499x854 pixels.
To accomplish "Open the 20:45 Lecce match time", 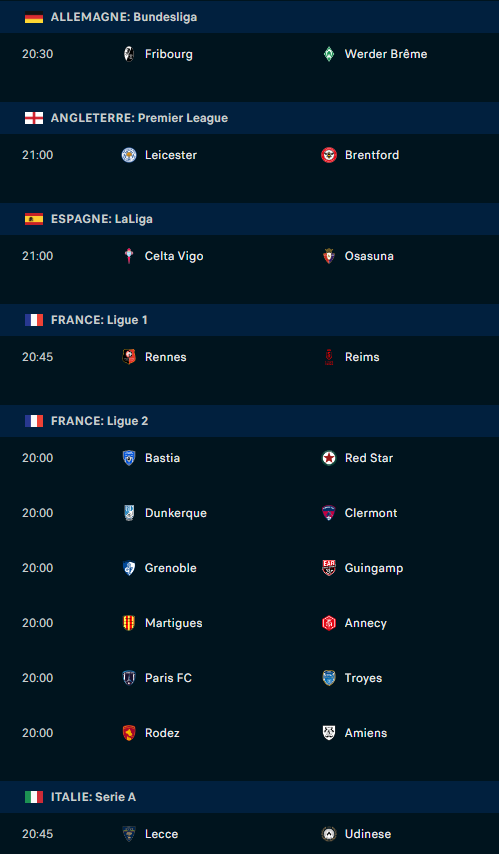I will (x=38, y=834).
